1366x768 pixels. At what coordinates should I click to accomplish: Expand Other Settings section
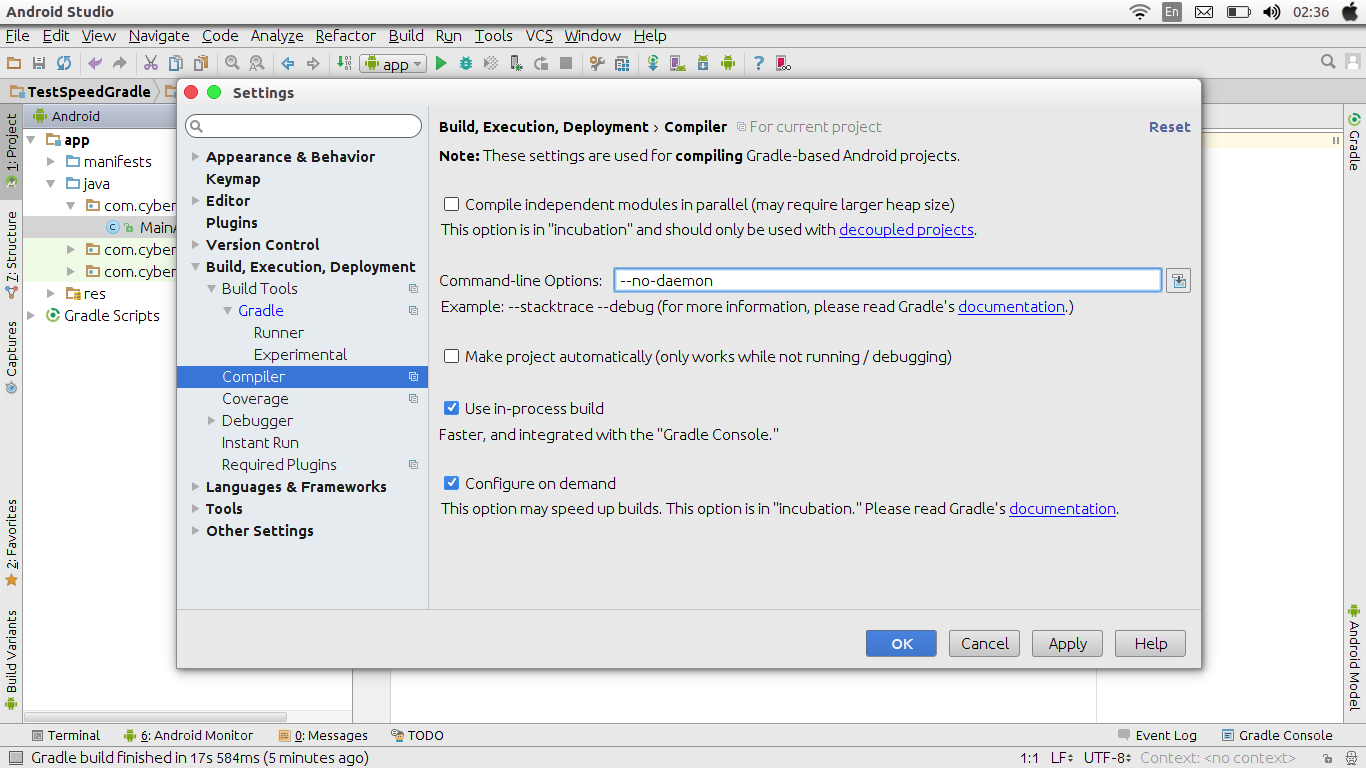click(196, 531)
